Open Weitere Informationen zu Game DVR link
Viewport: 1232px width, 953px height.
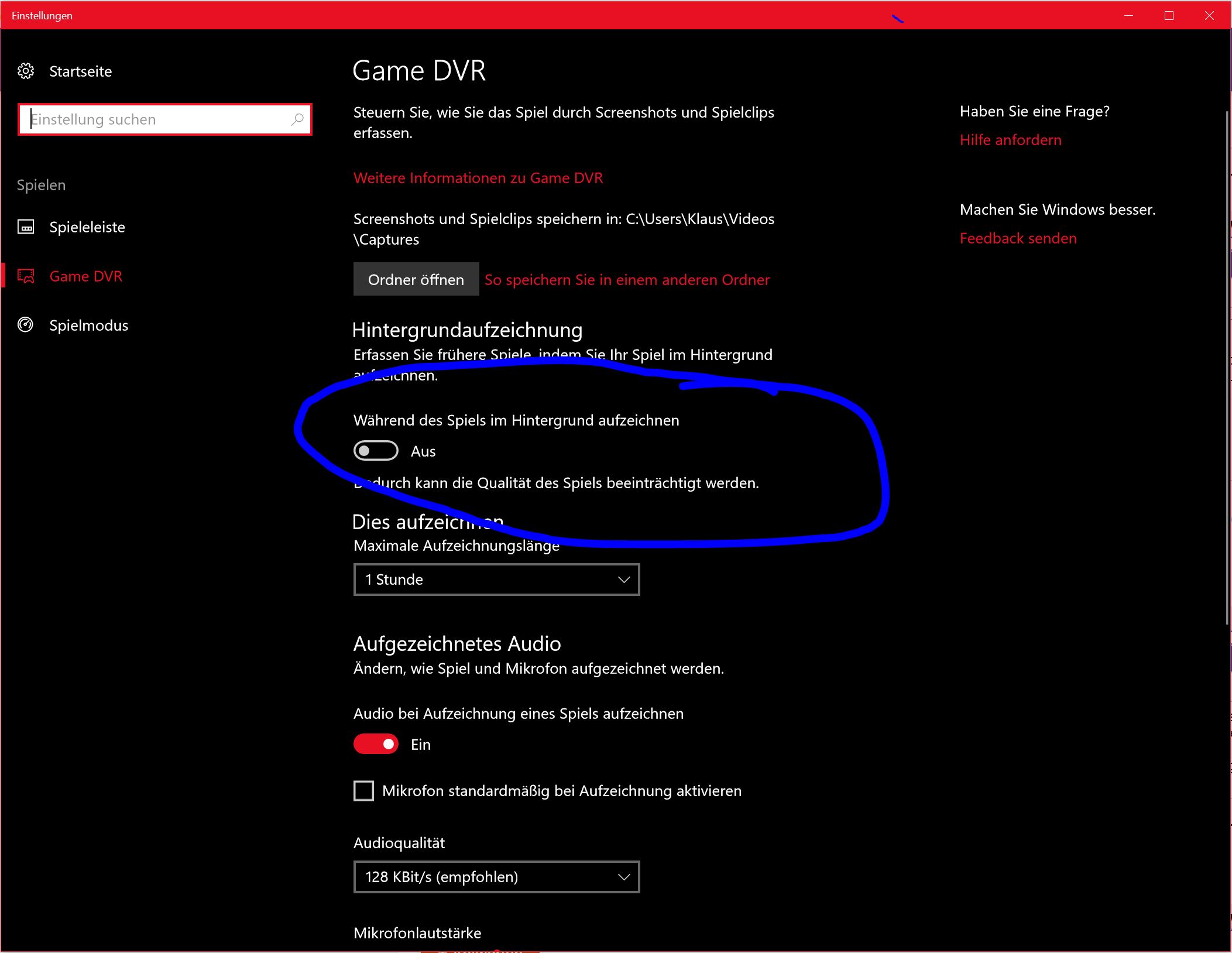[478, 178]
